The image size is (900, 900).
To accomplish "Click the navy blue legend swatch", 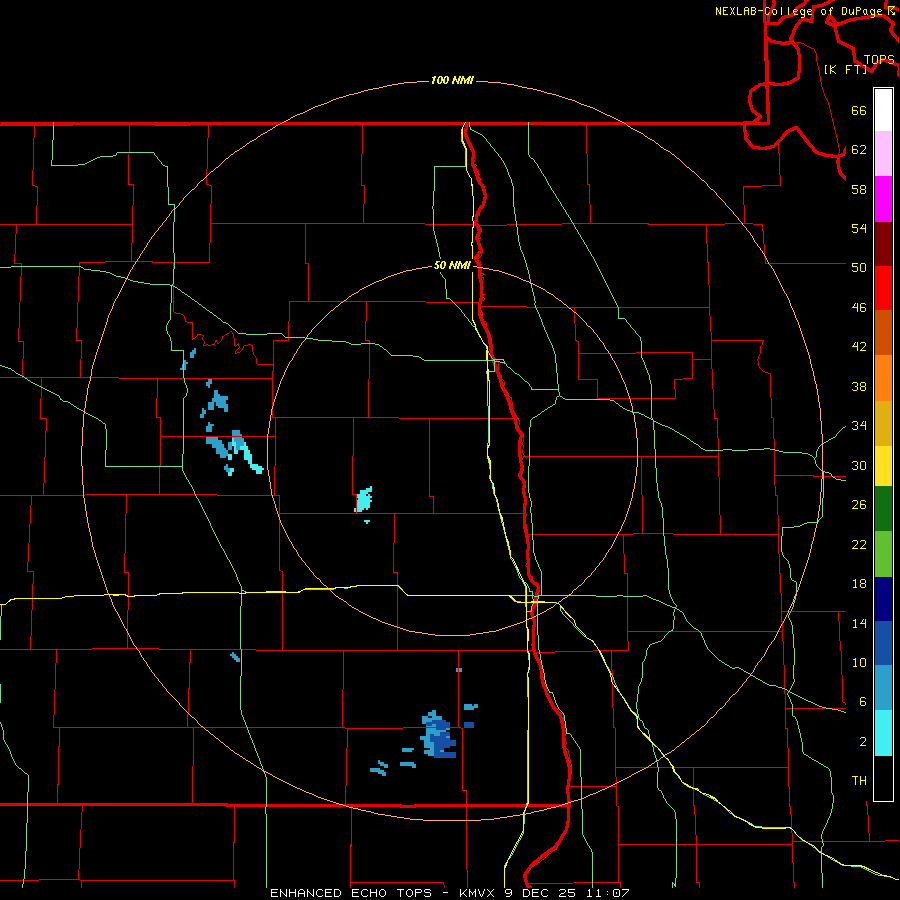I will (x=883, y=599).
